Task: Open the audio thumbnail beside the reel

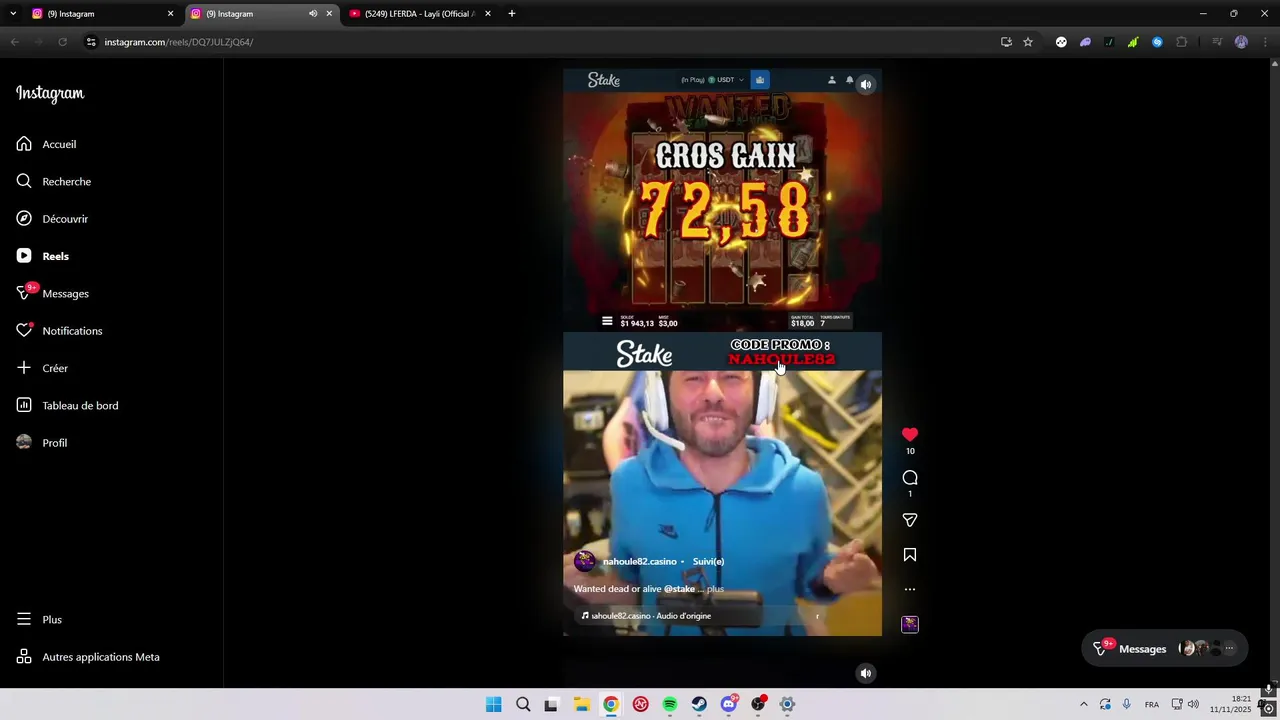Action: pos(910,624)
